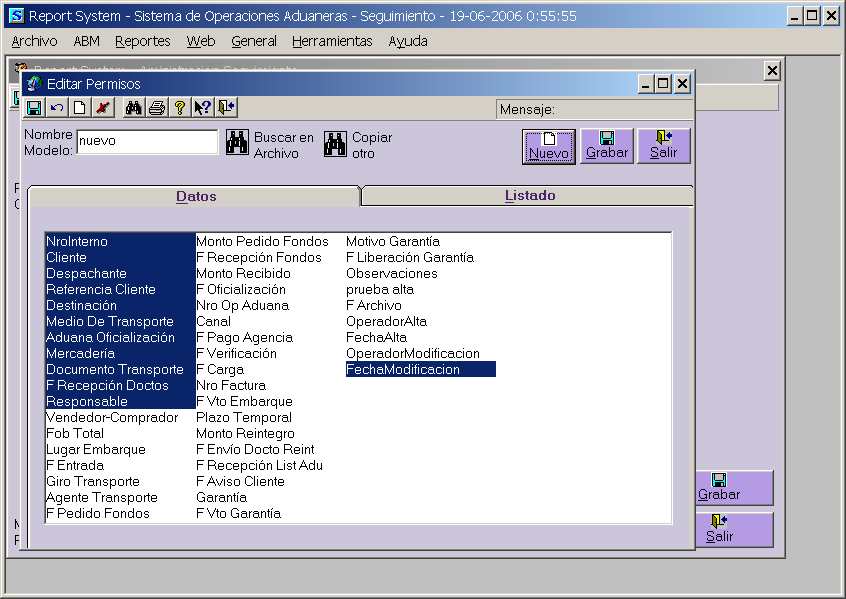Close the background window behind Editar Permisos

click(x=772, y=70)
